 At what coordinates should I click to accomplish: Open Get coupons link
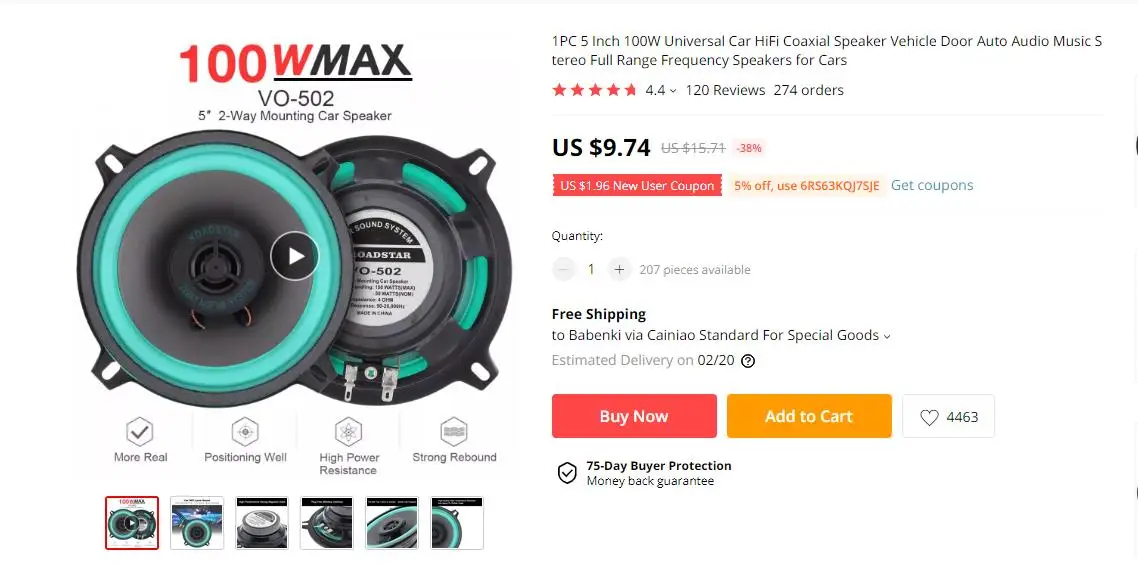point(932,185)
